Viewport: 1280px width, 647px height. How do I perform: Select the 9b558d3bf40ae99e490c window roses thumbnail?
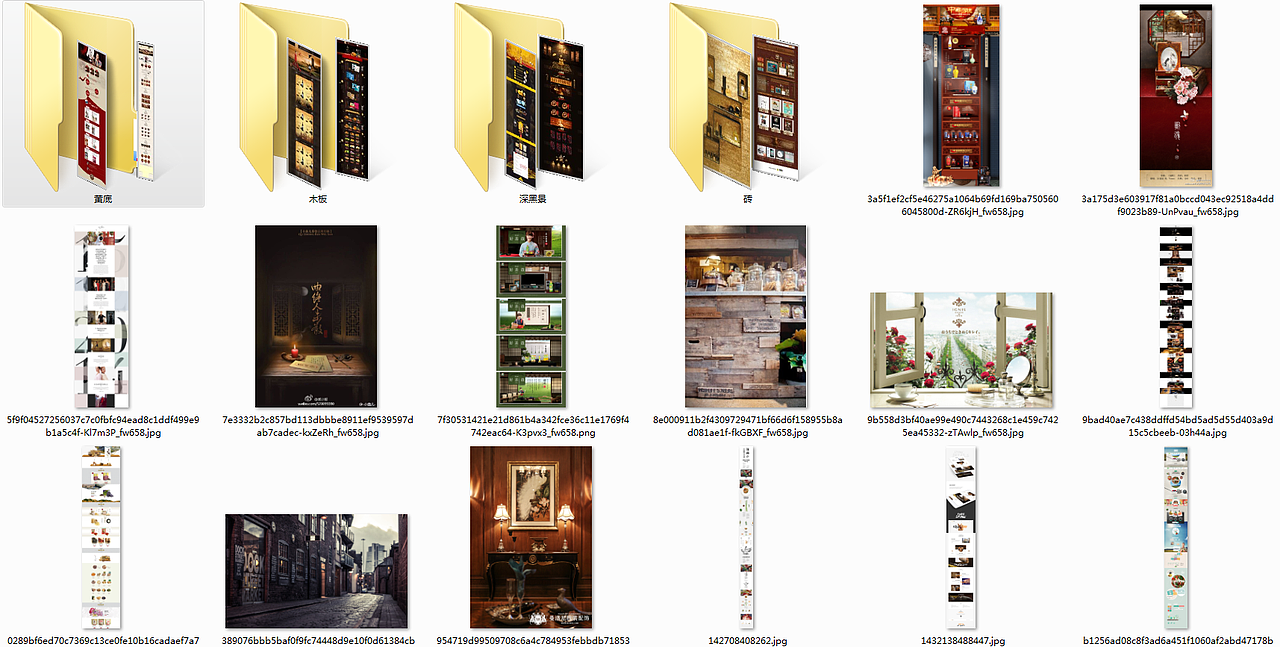961,350
